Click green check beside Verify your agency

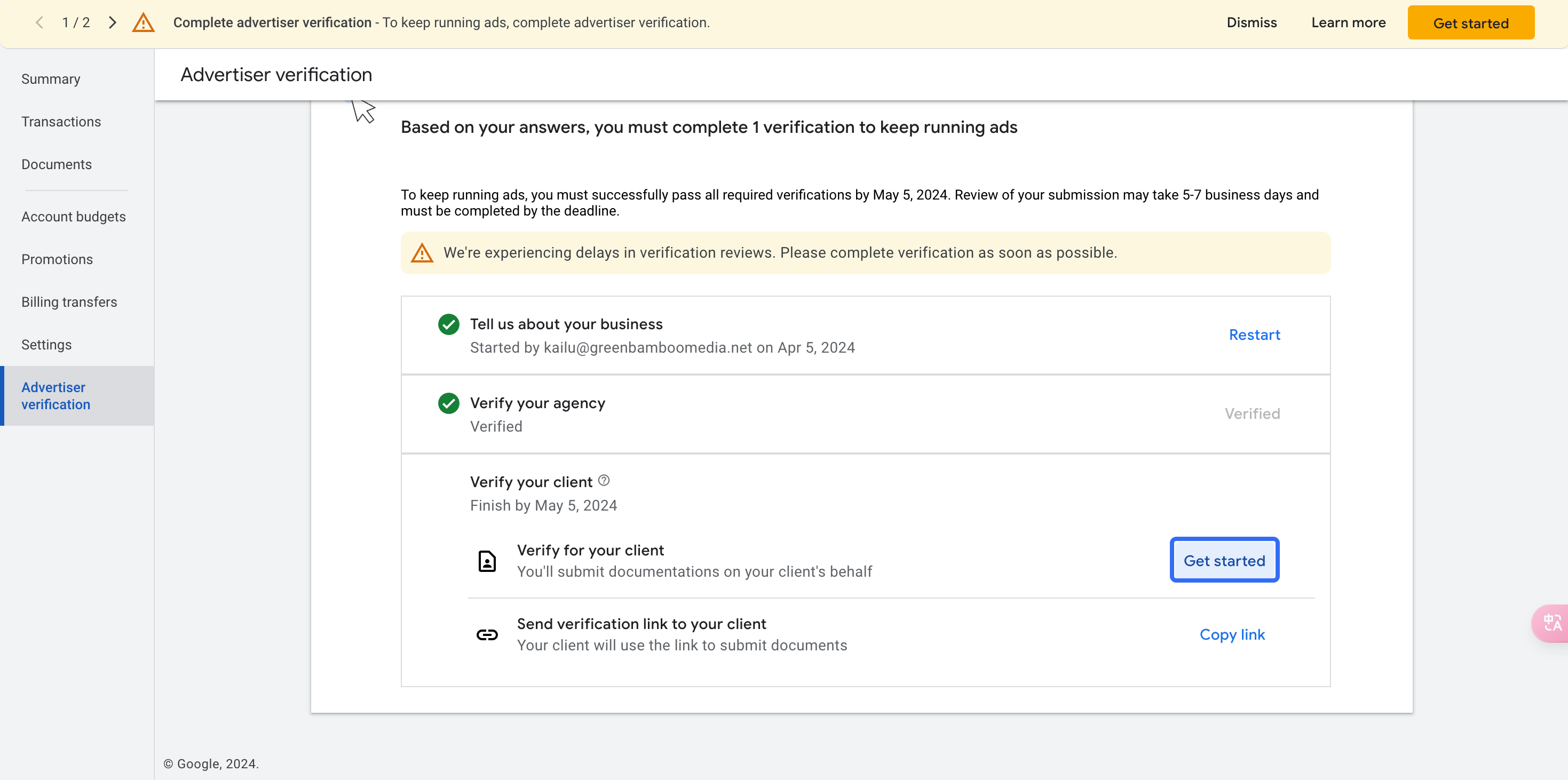point(449,403)
